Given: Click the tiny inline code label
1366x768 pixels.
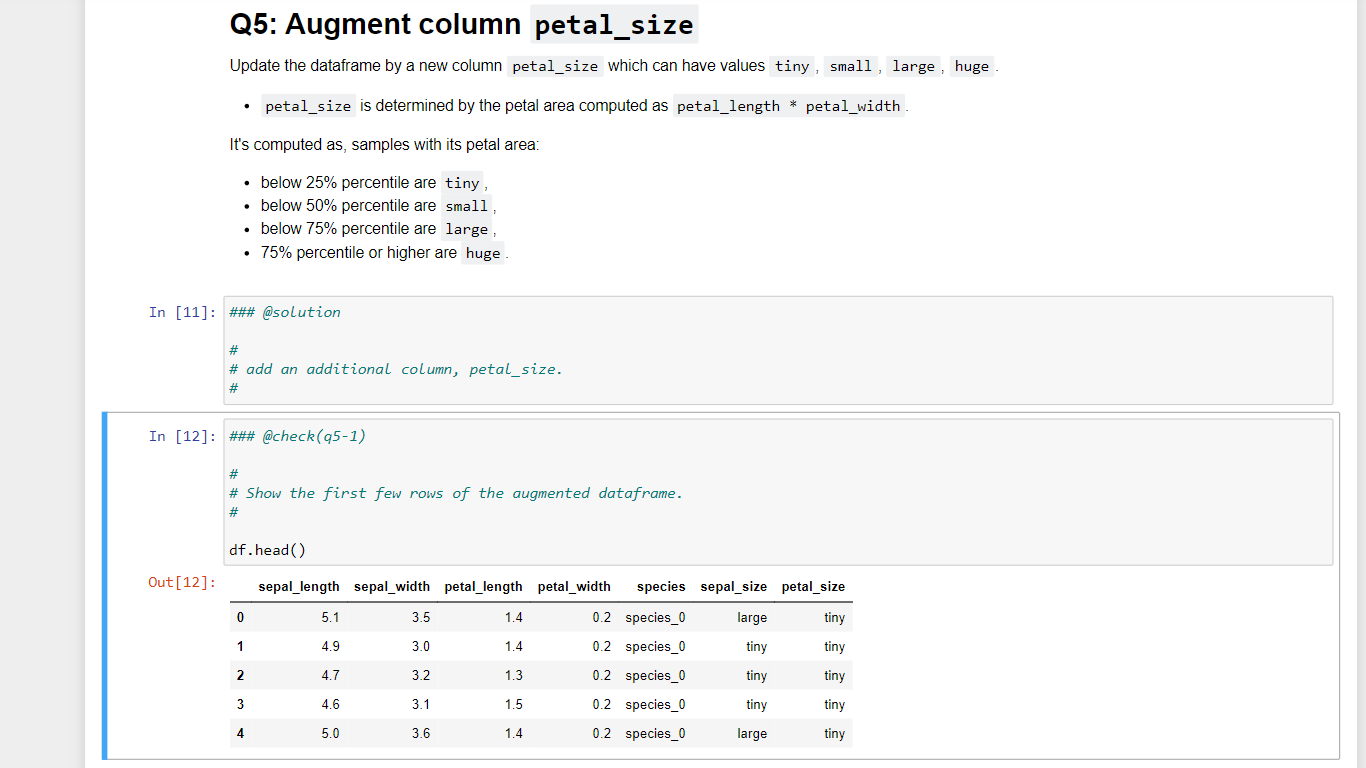Looking at the screenshot, I should coord(791,66).
